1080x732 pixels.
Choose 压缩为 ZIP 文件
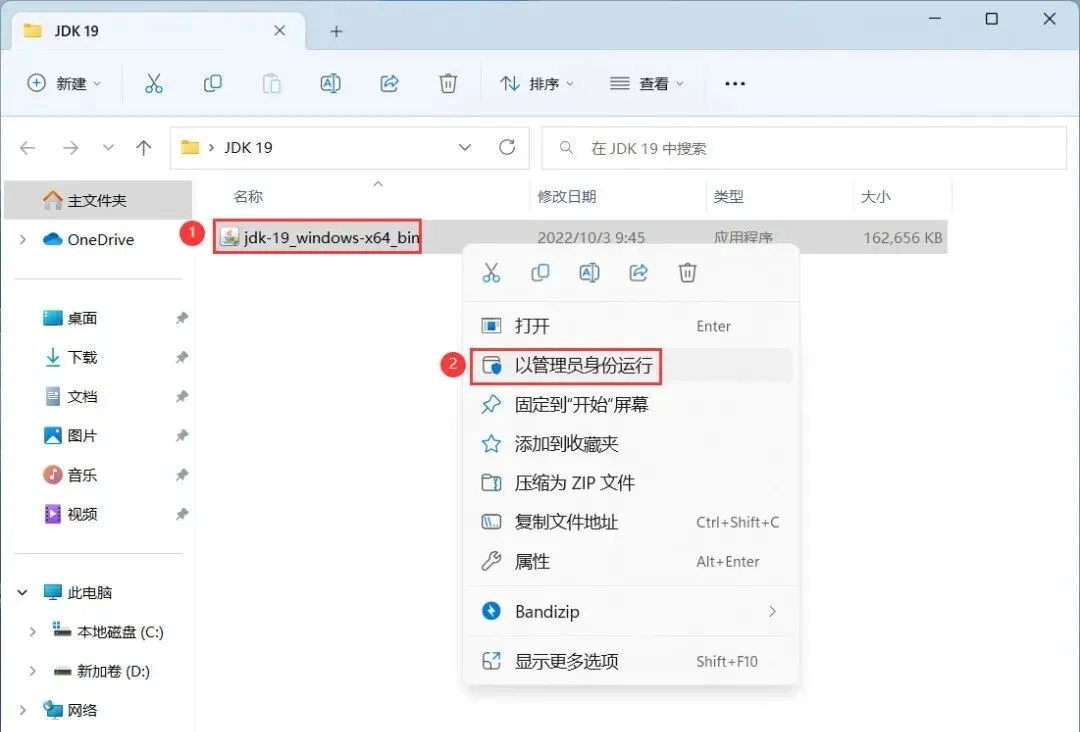(x=631, y=483)
